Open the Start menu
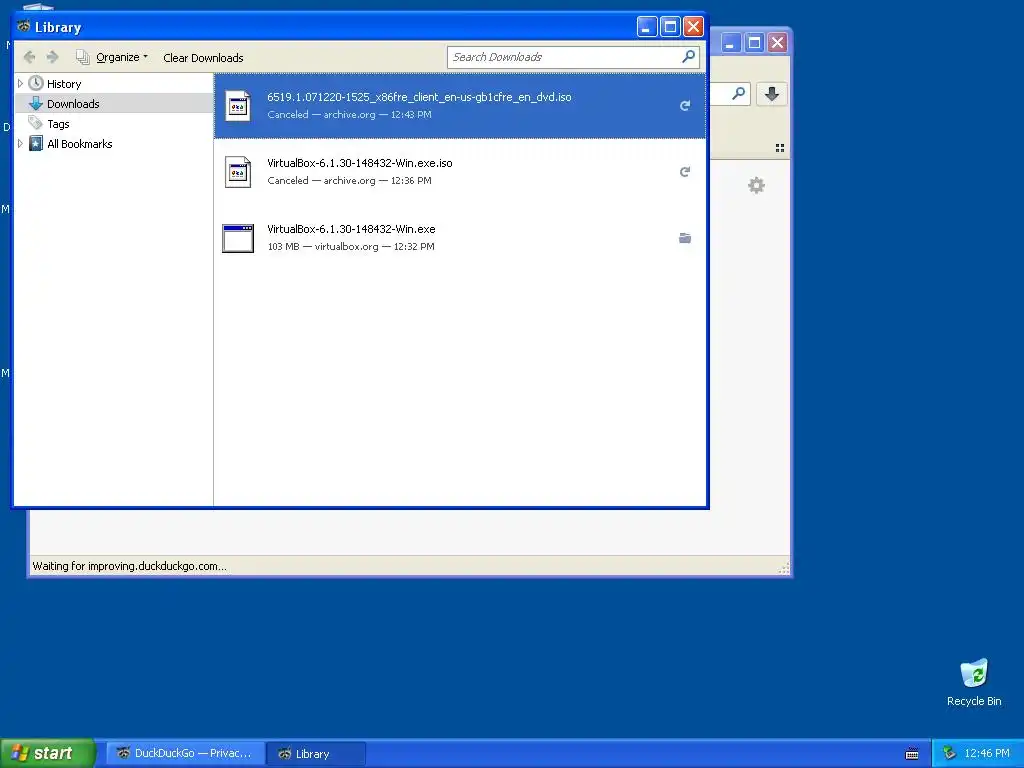This screenshot has height=768, width=1024. (48, 753)
